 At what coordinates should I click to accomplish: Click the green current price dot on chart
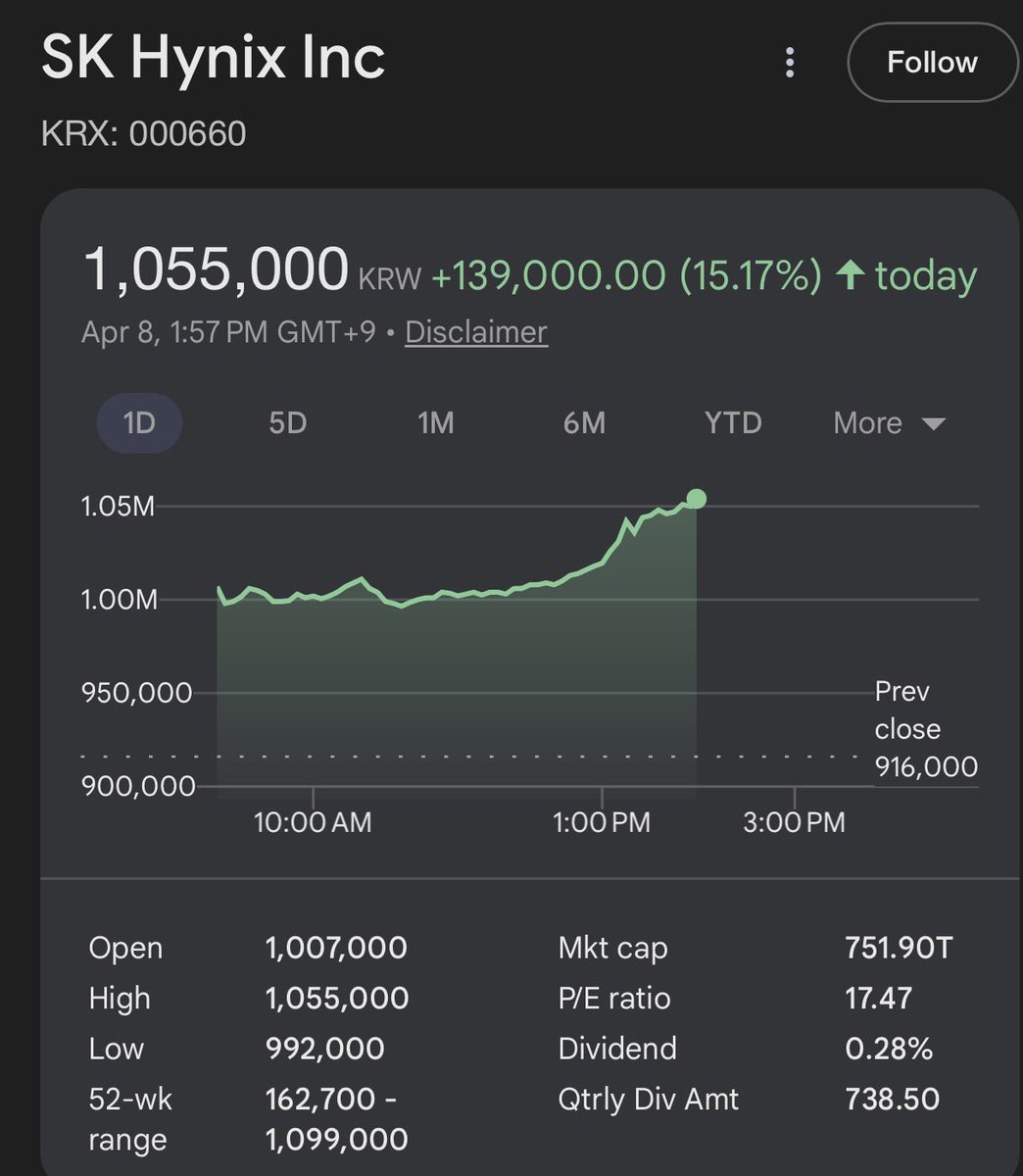[696, 499]
